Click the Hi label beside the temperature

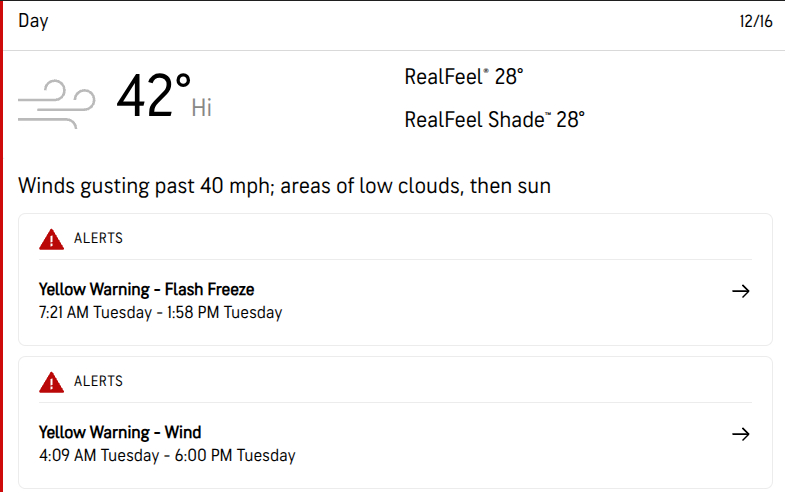click(202, 108)
